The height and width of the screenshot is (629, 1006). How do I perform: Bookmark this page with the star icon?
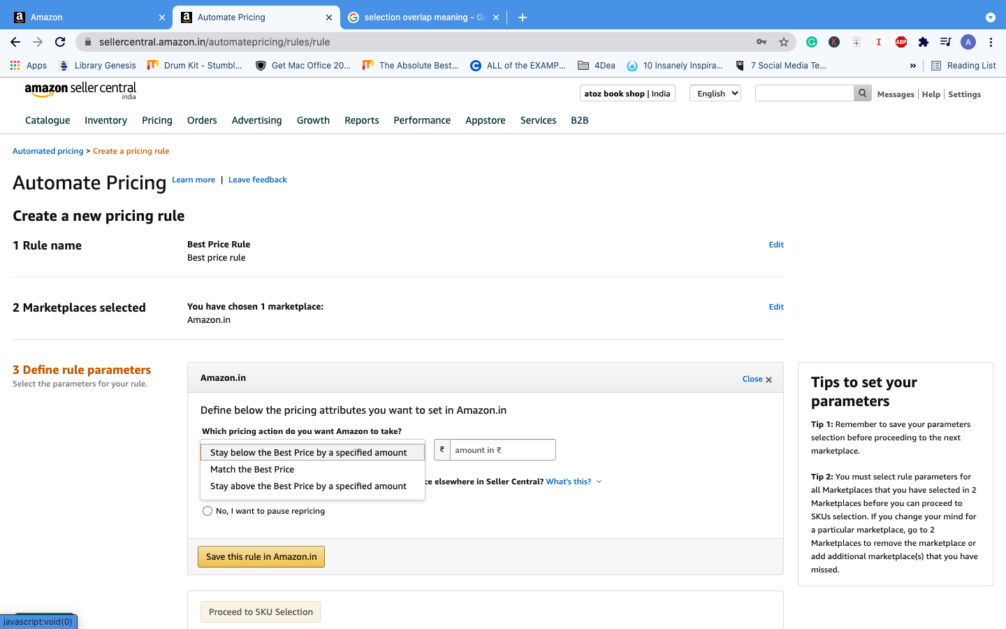pyautogui.click(x=784, y=42)
